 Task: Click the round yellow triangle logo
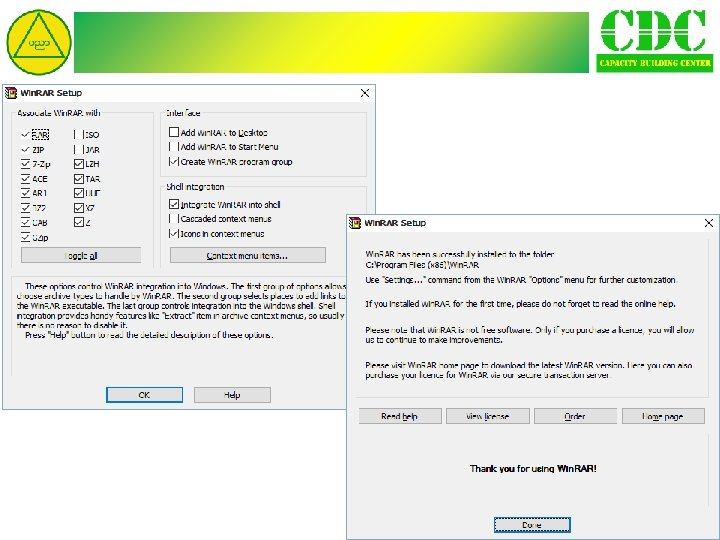pyautogui.click(x=39, y=42)
